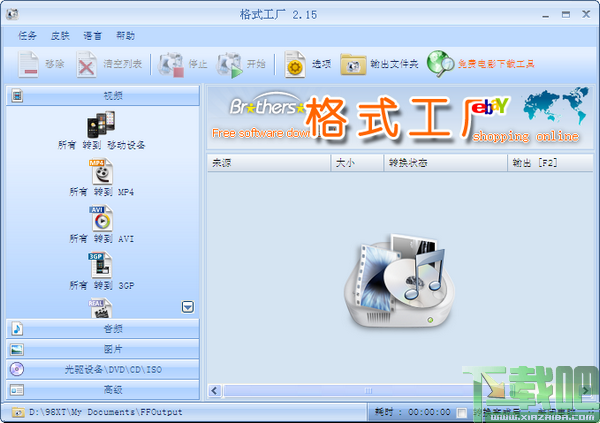Screen dimensions: 600x423
Task: Click the Convert State (转换状态) column header
Action: tap(445, 163)
